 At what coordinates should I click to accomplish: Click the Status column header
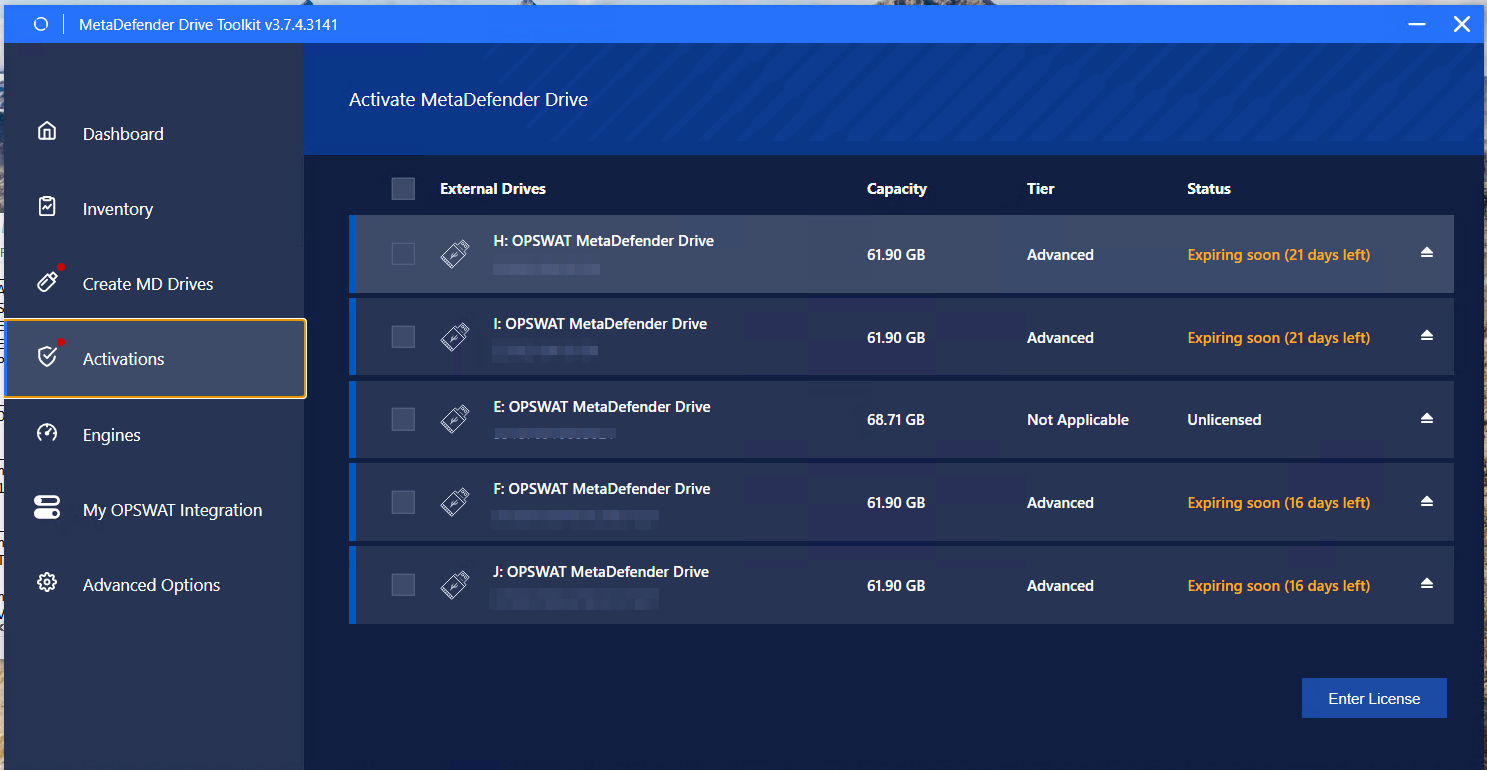(x=1209, y=189)
